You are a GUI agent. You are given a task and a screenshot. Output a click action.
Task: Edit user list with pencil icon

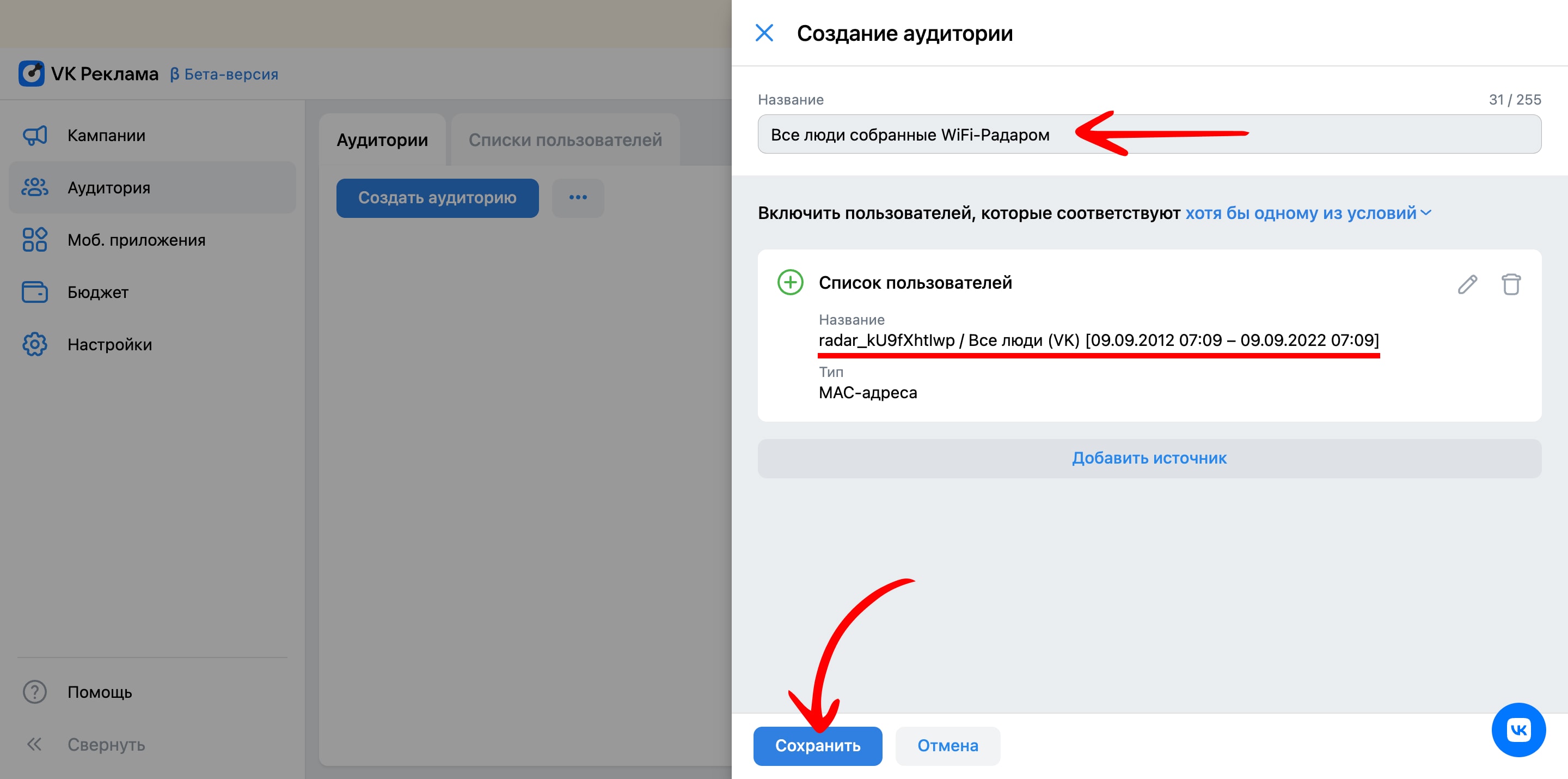click(1467, 284)
